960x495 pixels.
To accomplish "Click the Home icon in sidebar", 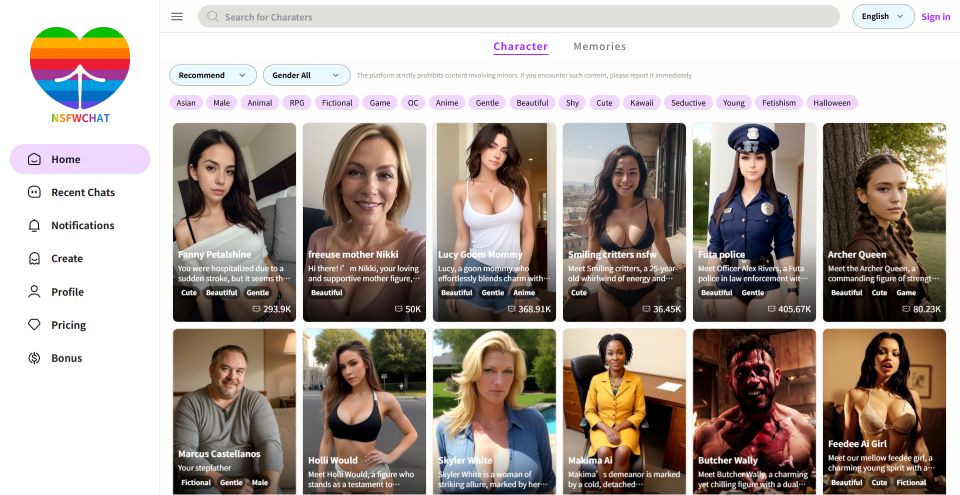I will point(34,159).
